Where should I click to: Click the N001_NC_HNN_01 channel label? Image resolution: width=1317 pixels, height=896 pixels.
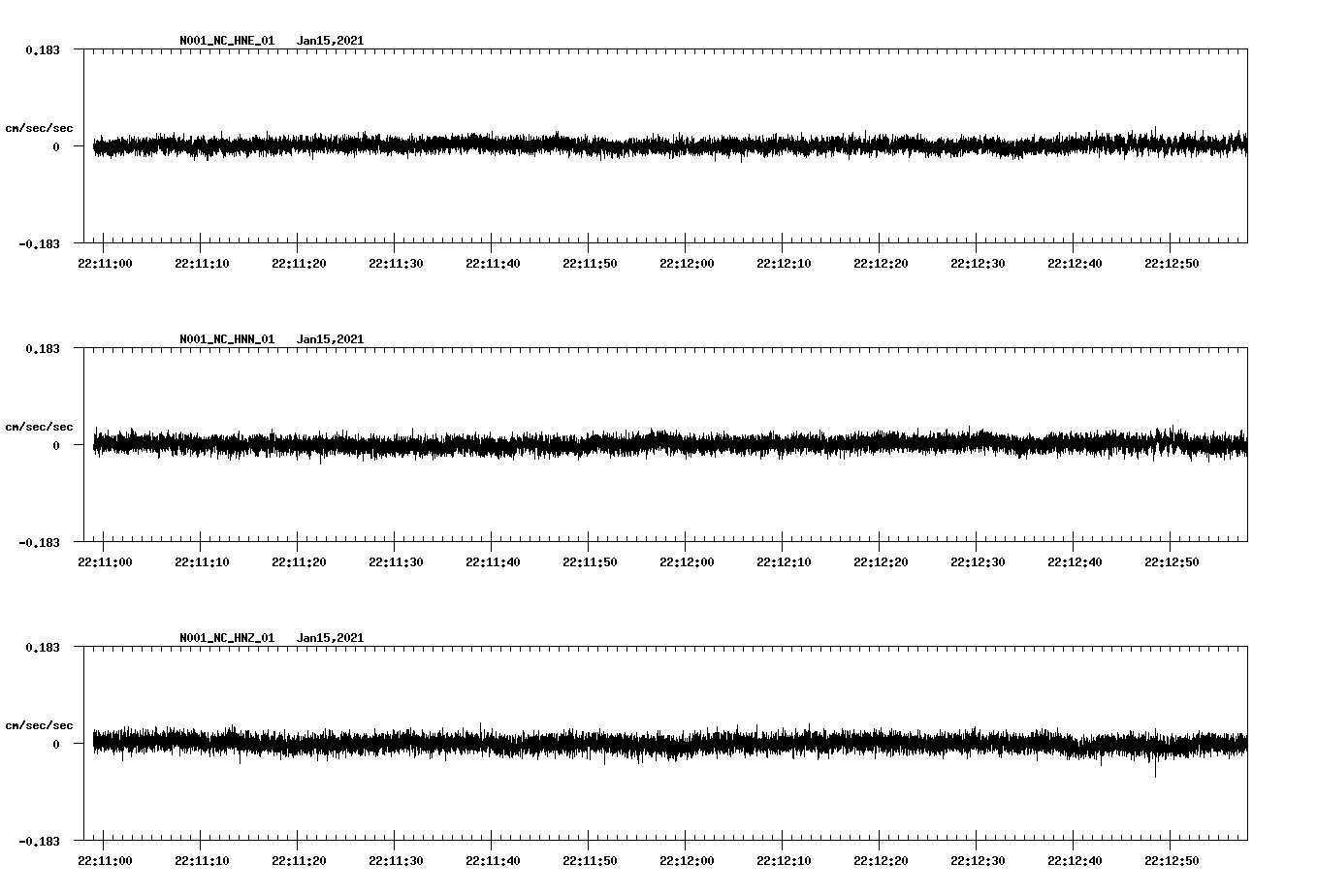tap(225, 338)
